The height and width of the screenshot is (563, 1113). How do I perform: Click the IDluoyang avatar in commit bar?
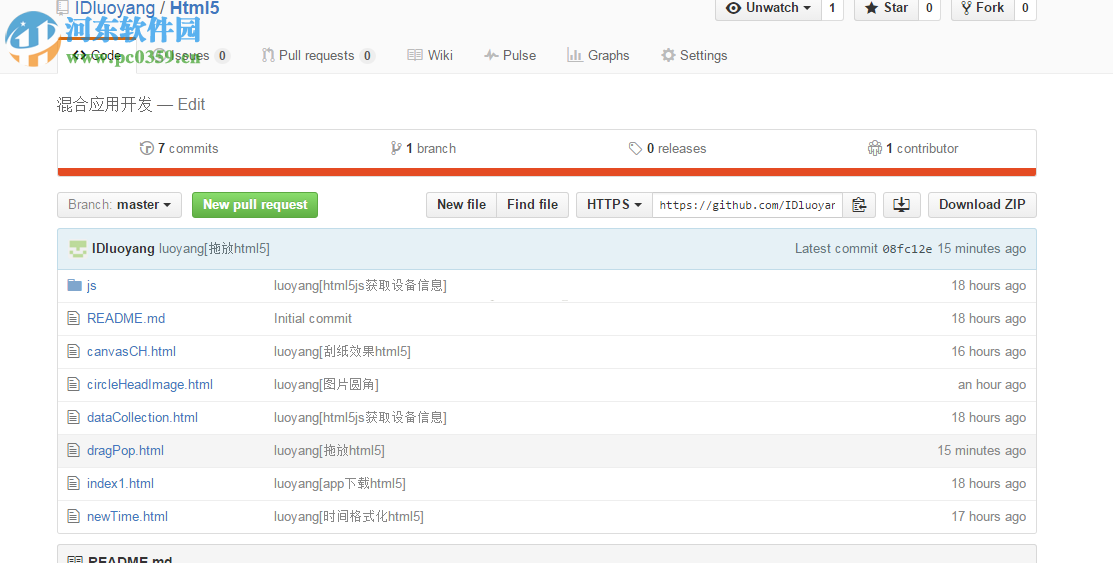click(x=77, y=248)
